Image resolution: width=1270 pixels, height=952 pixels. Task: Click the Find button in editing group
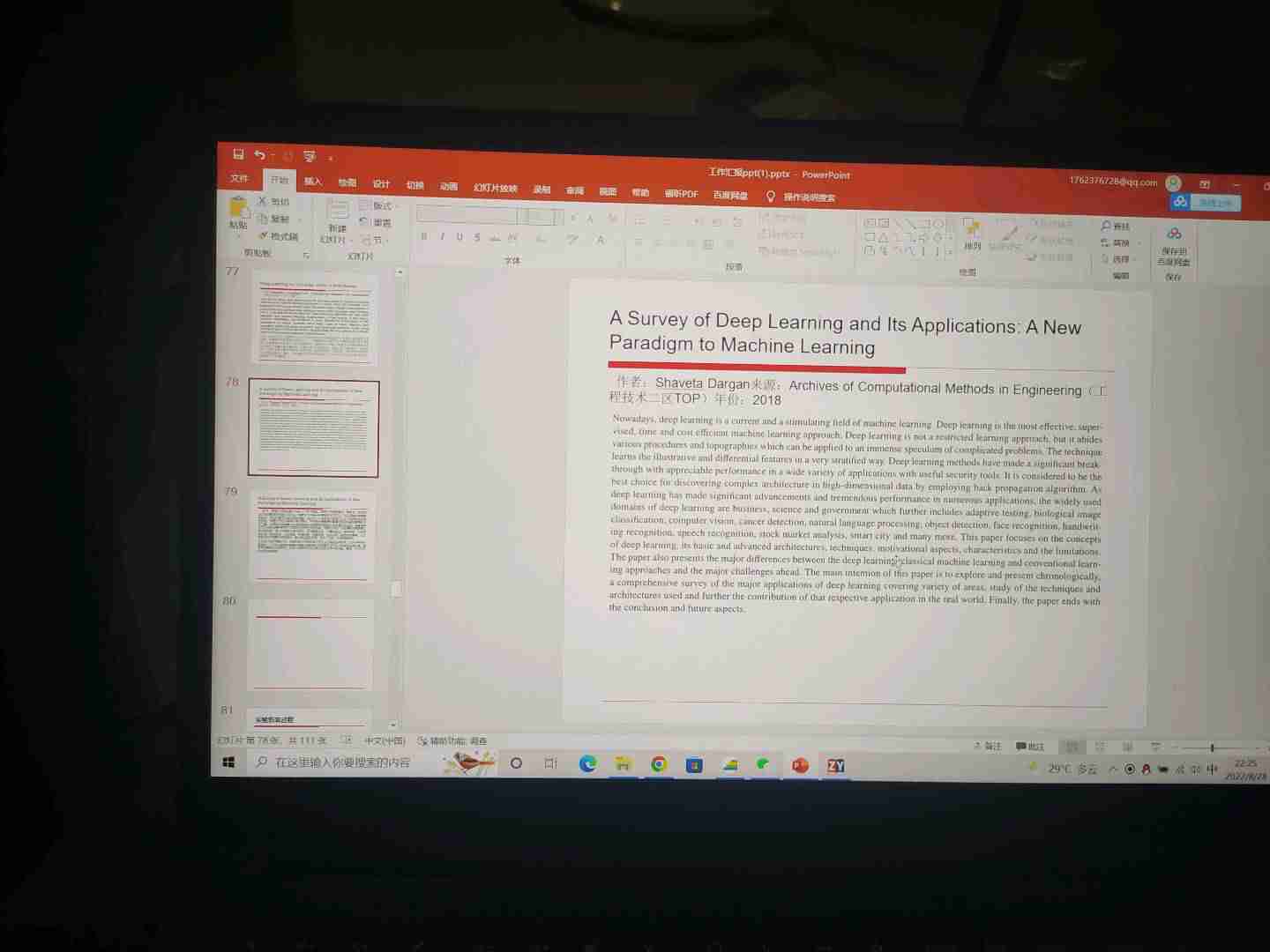[1116, 227]
